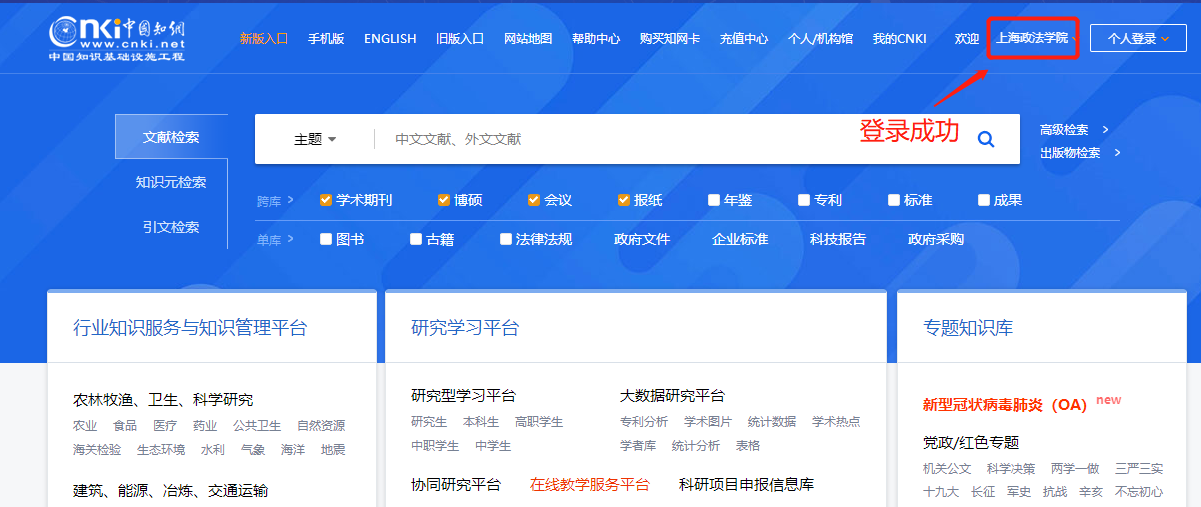Switch to the 知识元检索 tab

171,182
